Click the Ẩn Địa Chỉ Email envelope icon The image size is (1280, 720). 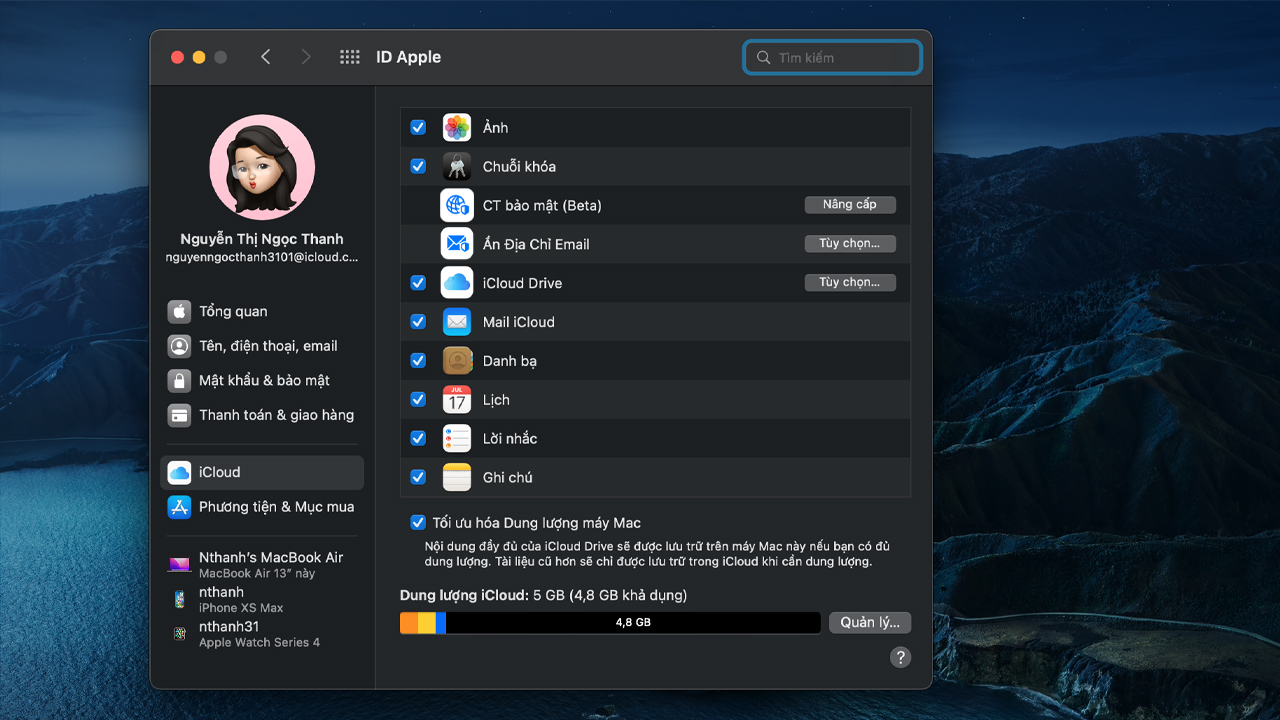point(457,244)
